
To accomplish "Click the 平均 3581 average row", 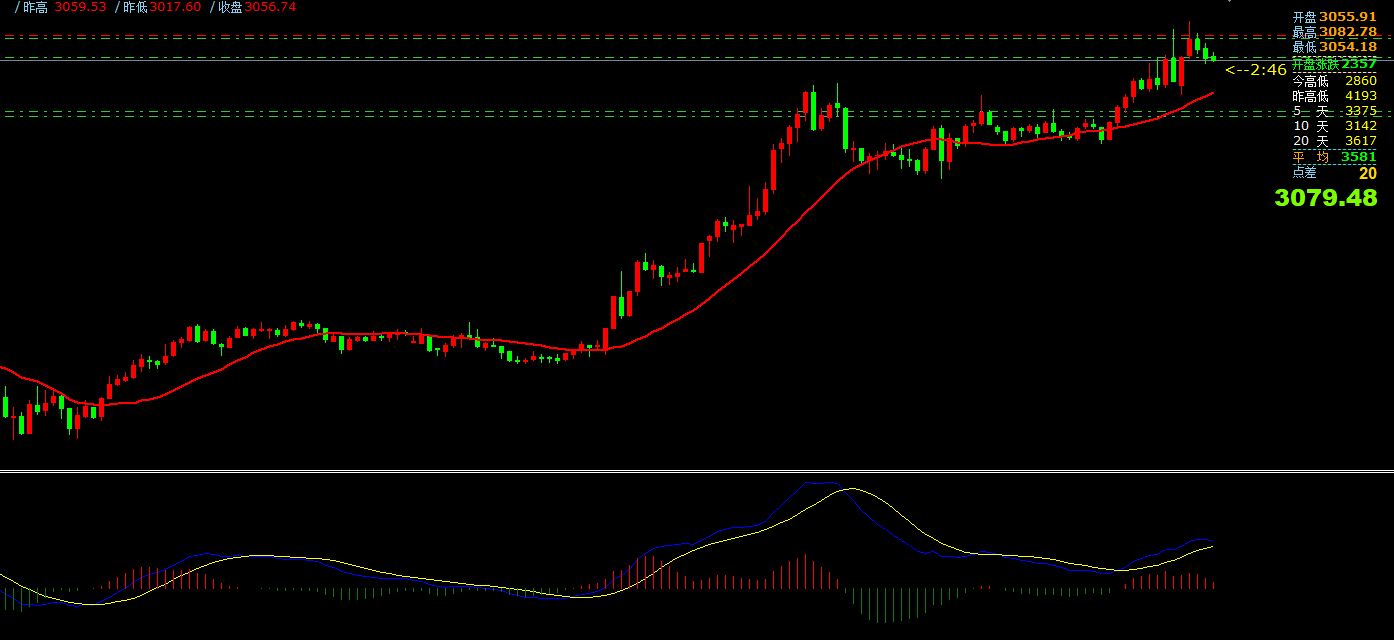I will point(1334,156).
